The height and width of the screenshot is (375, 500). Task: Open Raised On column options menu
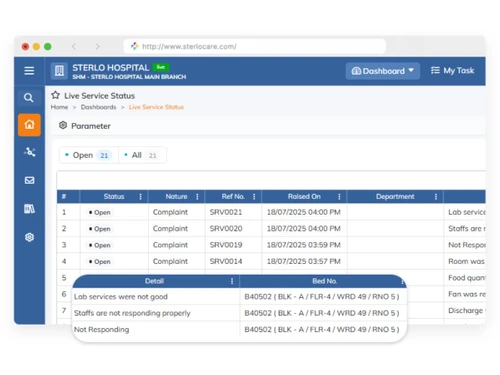[x=339, y=197]
